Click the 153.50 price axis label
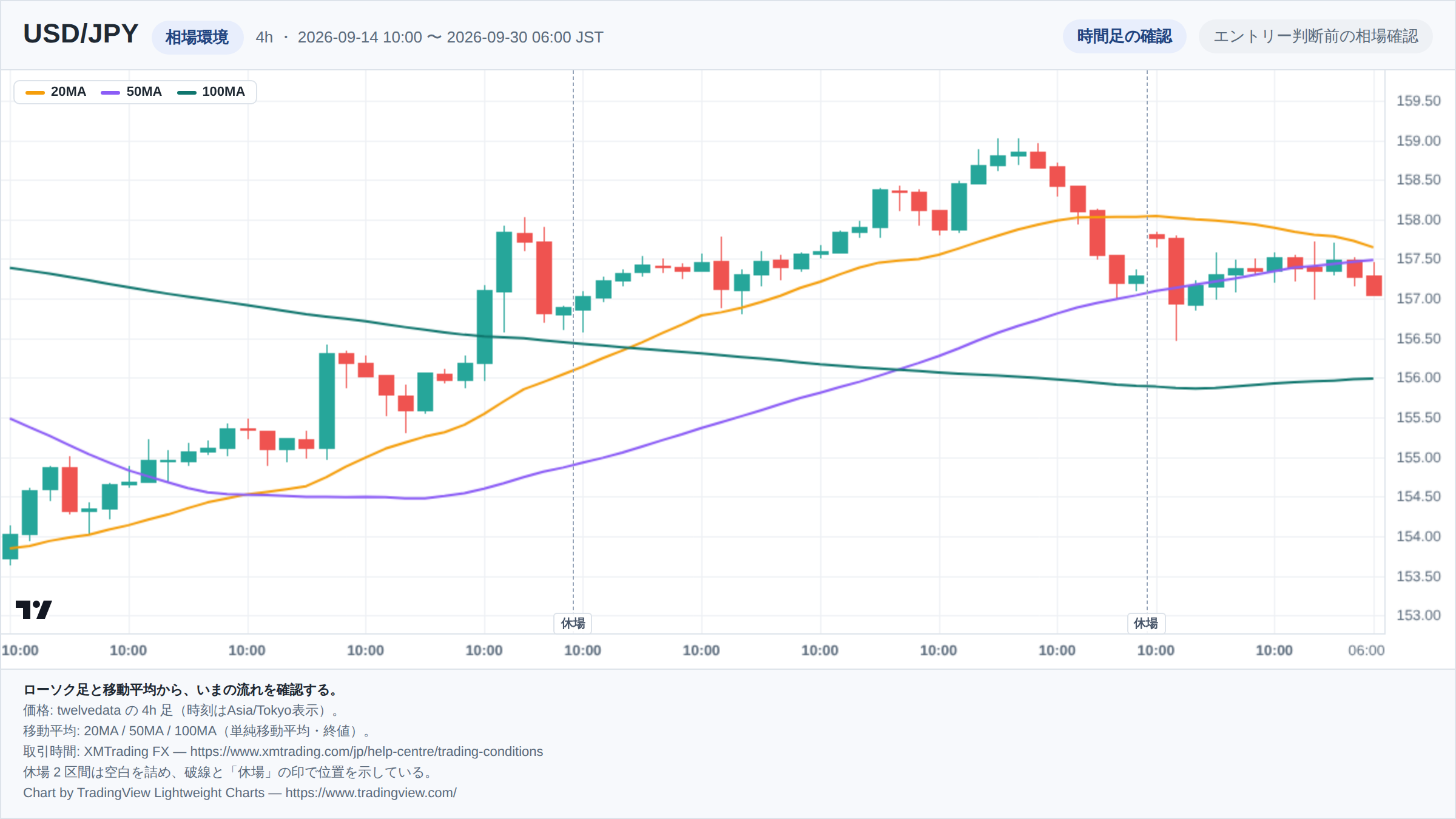Image resolution: width=1456 pixels, height=819 pixels. 1418,576
